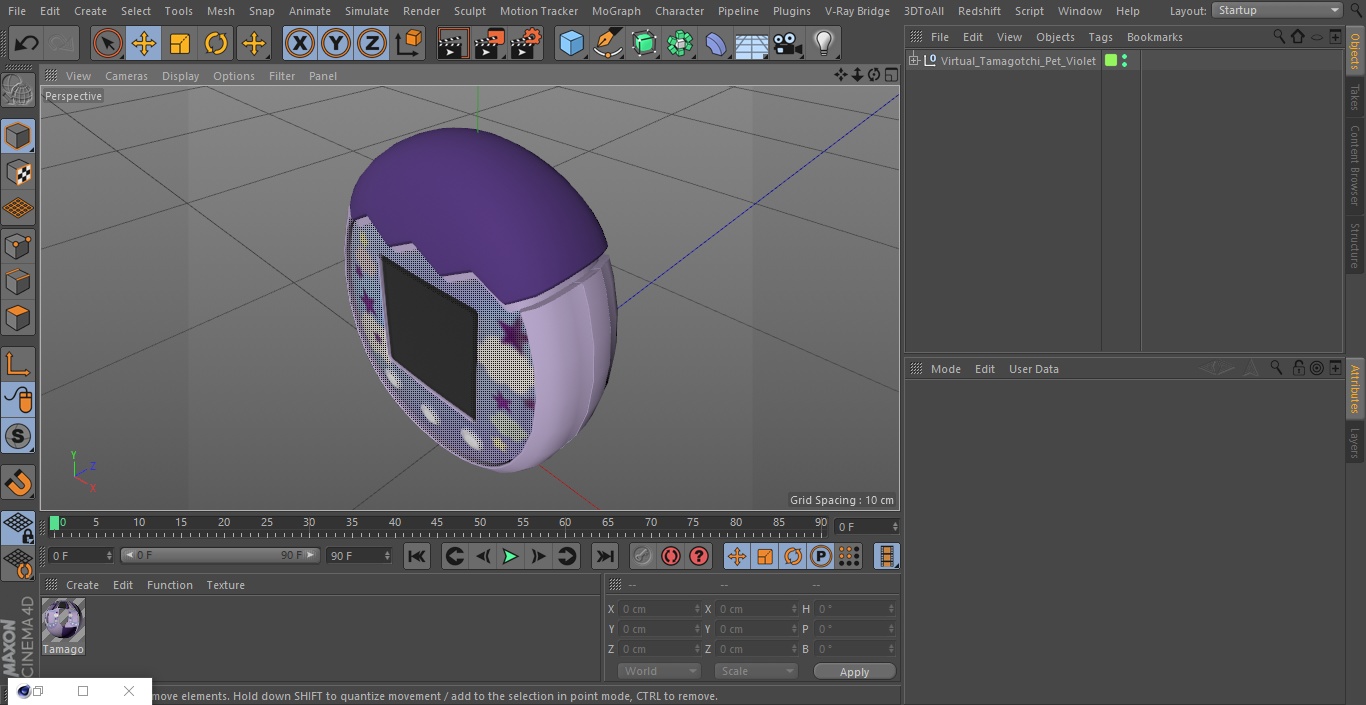Screen dimensions: 1366x705
Task: Click the timeline marker at frame 45
Action: (x=437, y=522)
